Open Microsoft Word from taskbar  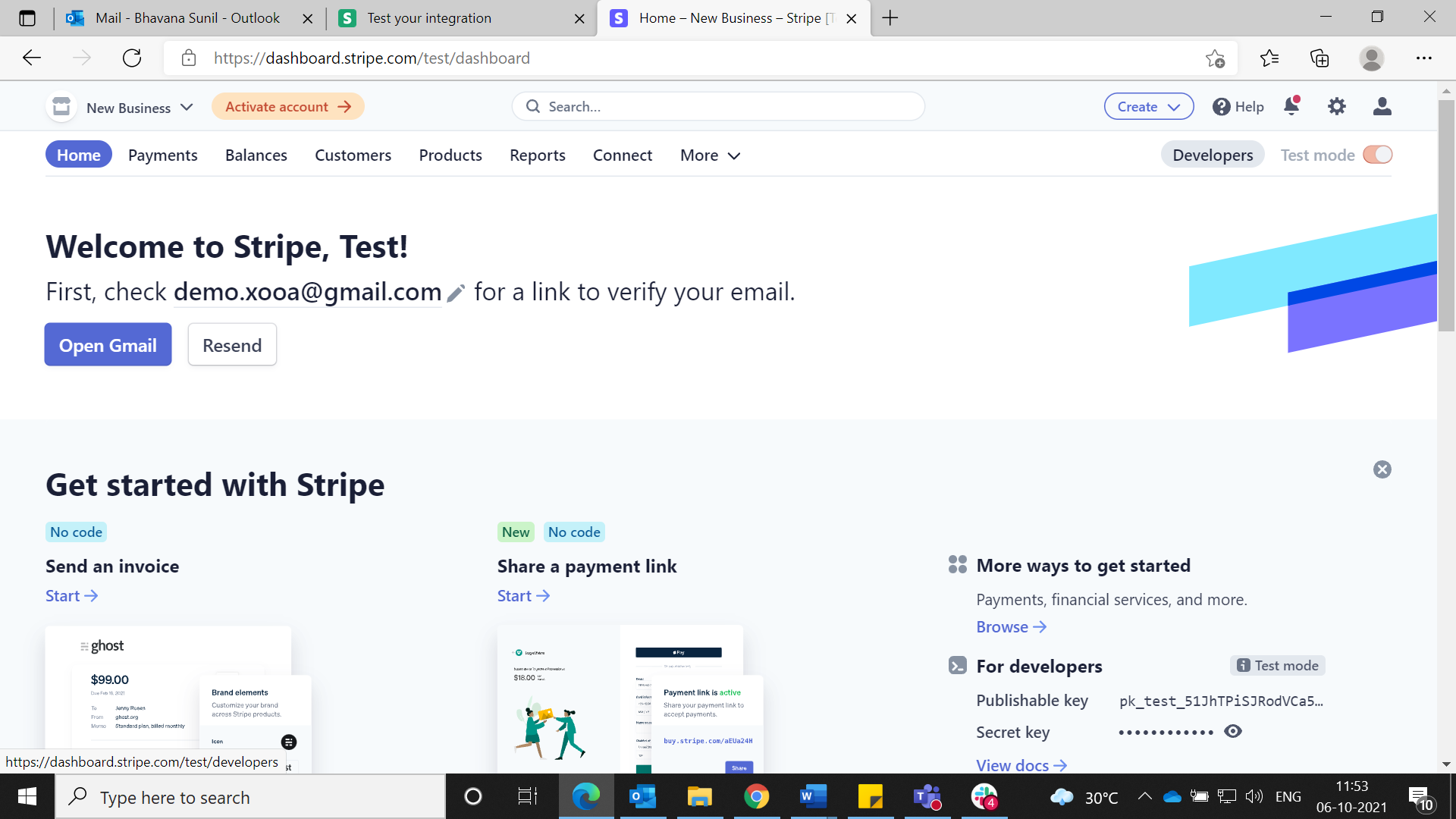tap(813, 797)
